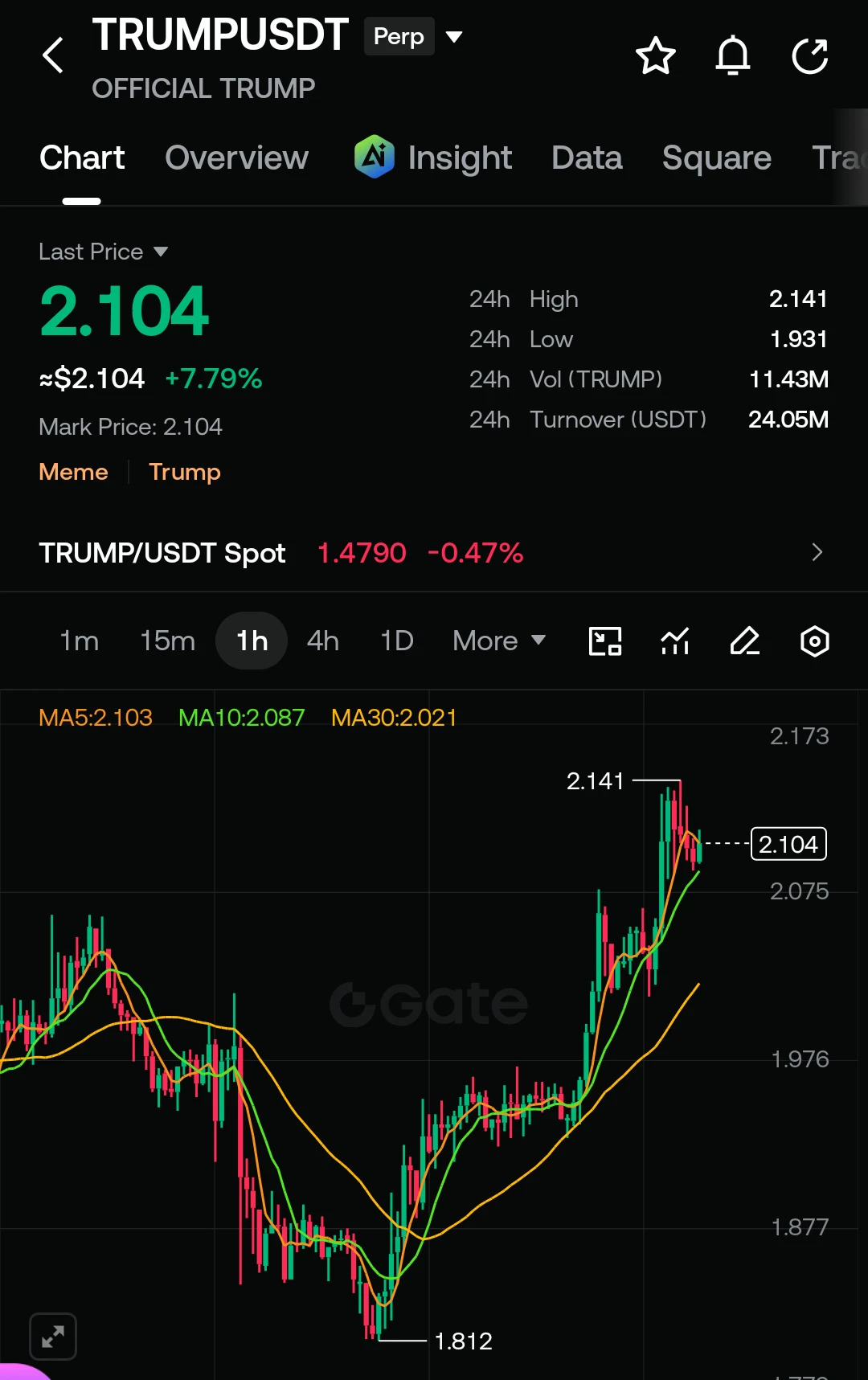The height and width of the screenshot is (1380, 868).
Task: Tap the share icon
Action: coord(810,55)
